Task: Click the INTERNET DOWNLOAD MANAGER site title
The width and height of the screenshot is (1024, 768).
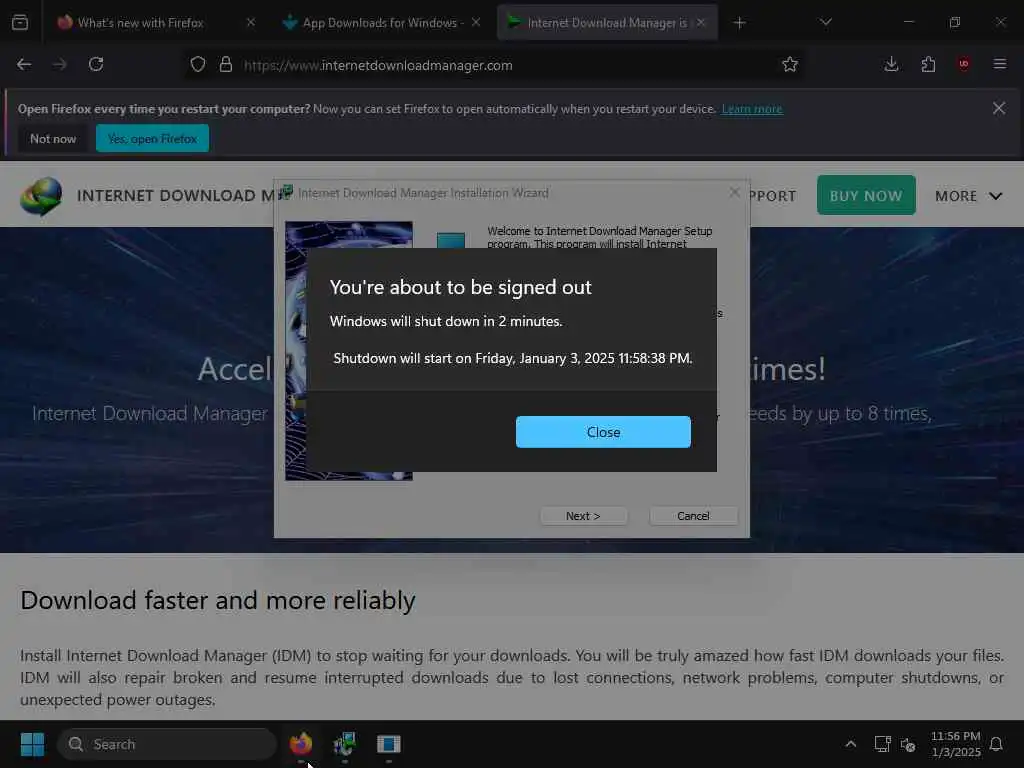Action: coord(175,195)
